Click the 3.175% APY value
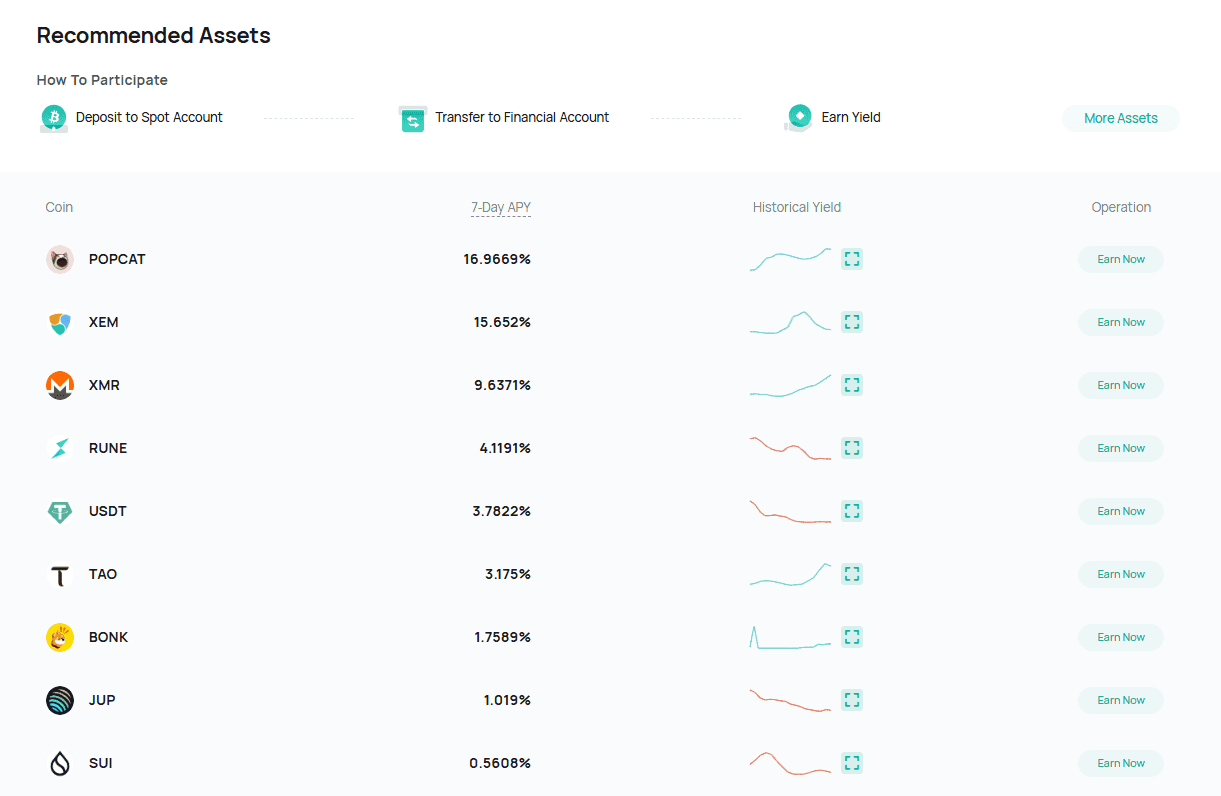Viewport: 1221px width, 796px height. [508, 574]
